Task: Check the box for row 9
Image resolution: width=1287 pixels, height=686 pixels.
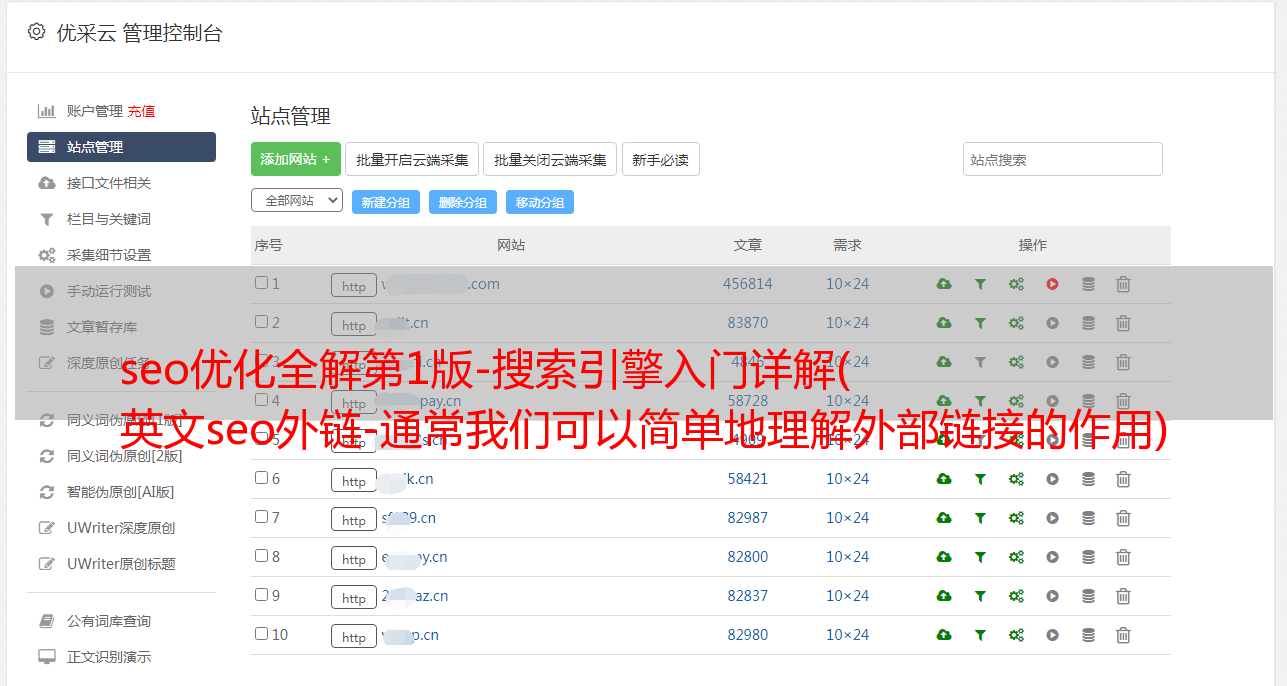Action: click(x=261, y=595)
